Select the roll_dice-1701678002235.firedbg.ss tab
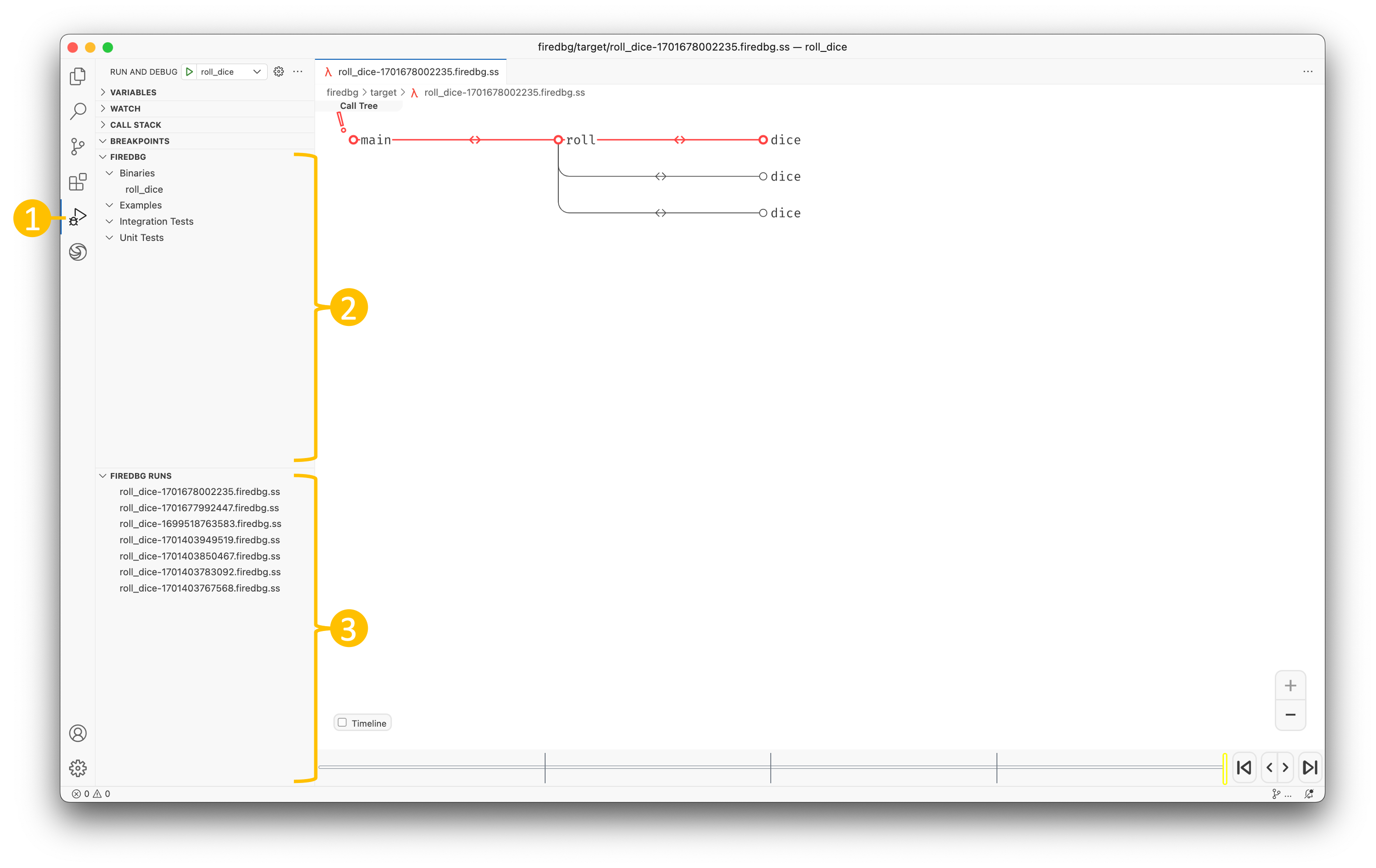Viewport: 1376px width, 868px height. click(413, 71)
